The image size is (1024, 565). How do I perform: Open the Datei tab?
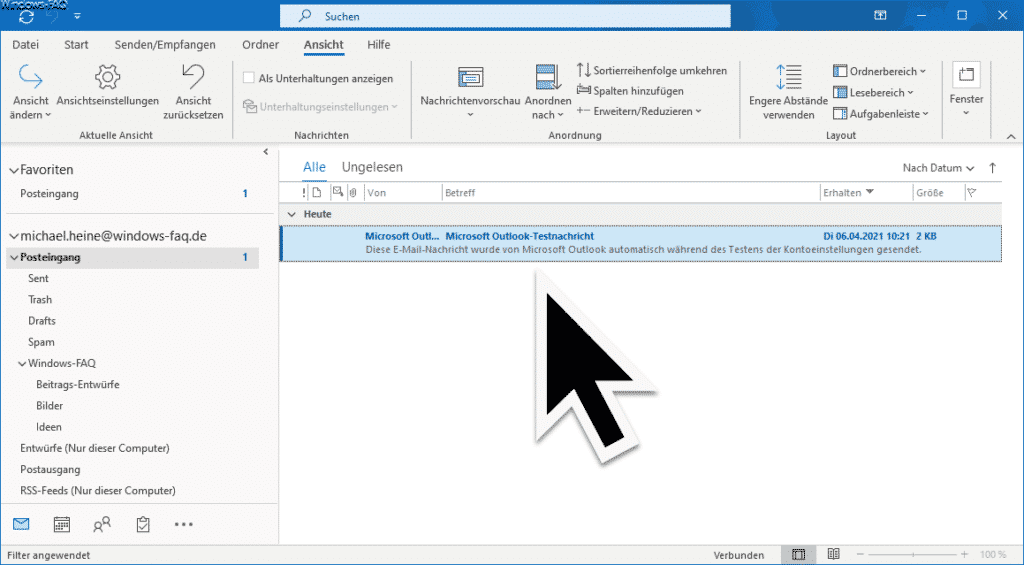tap(25, 45)
